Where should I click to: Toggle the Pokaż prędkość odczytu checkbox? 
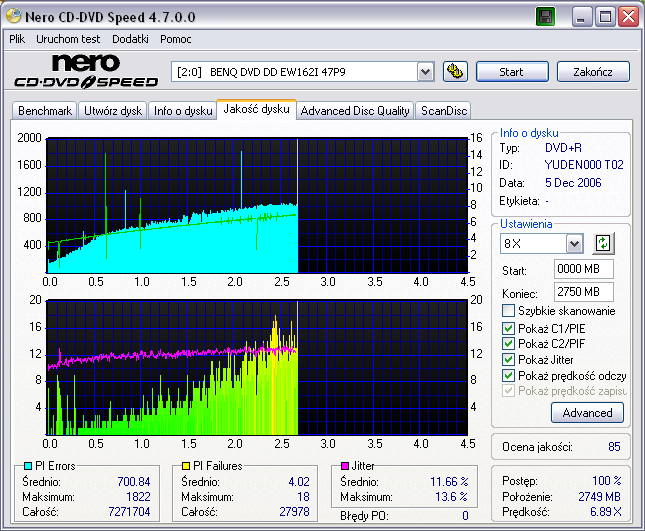[x=508, y=376]
